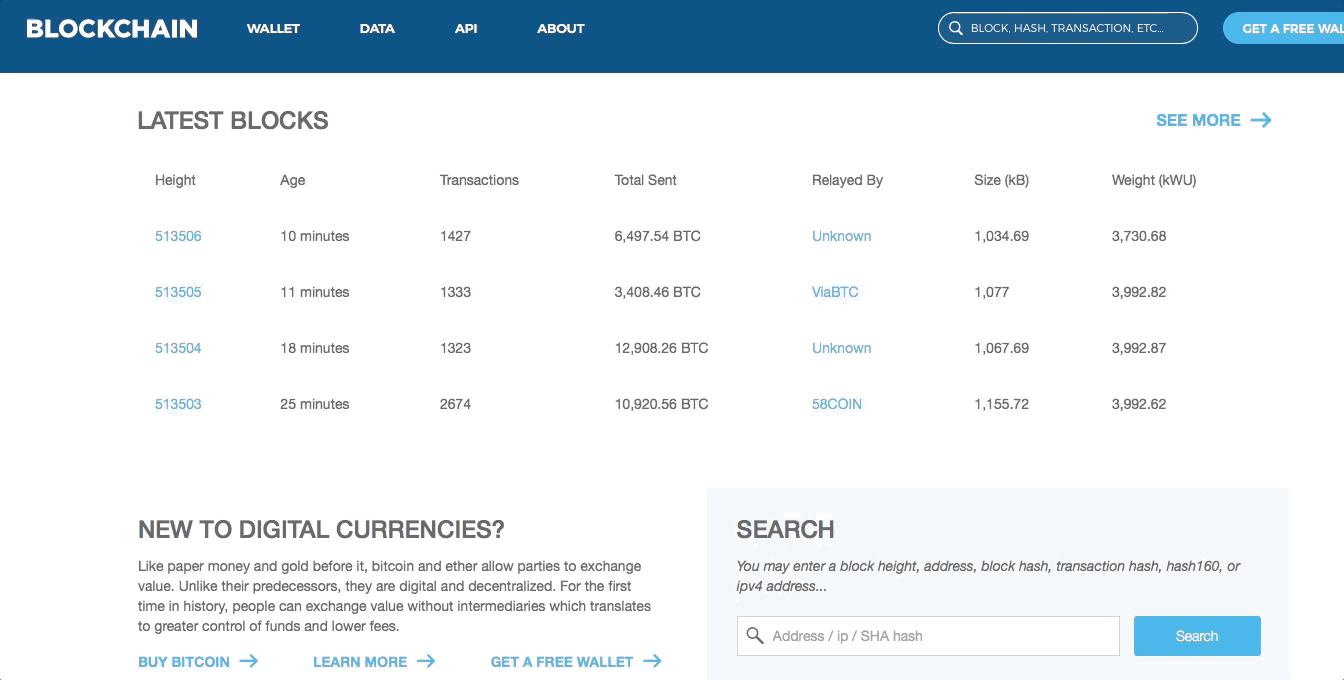Screen dimensions: 1344x680
Task: Click the 6,497.54 BTC total sent value
Action: point(658,236)
